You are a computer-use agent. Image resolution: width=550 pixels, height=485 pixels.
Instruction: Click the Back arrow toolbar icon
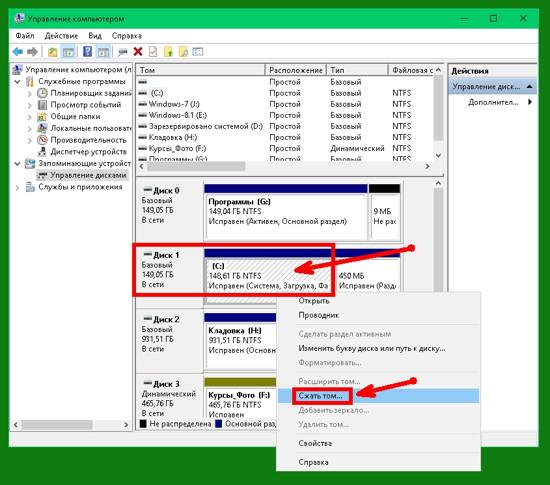tap(18, 52)
